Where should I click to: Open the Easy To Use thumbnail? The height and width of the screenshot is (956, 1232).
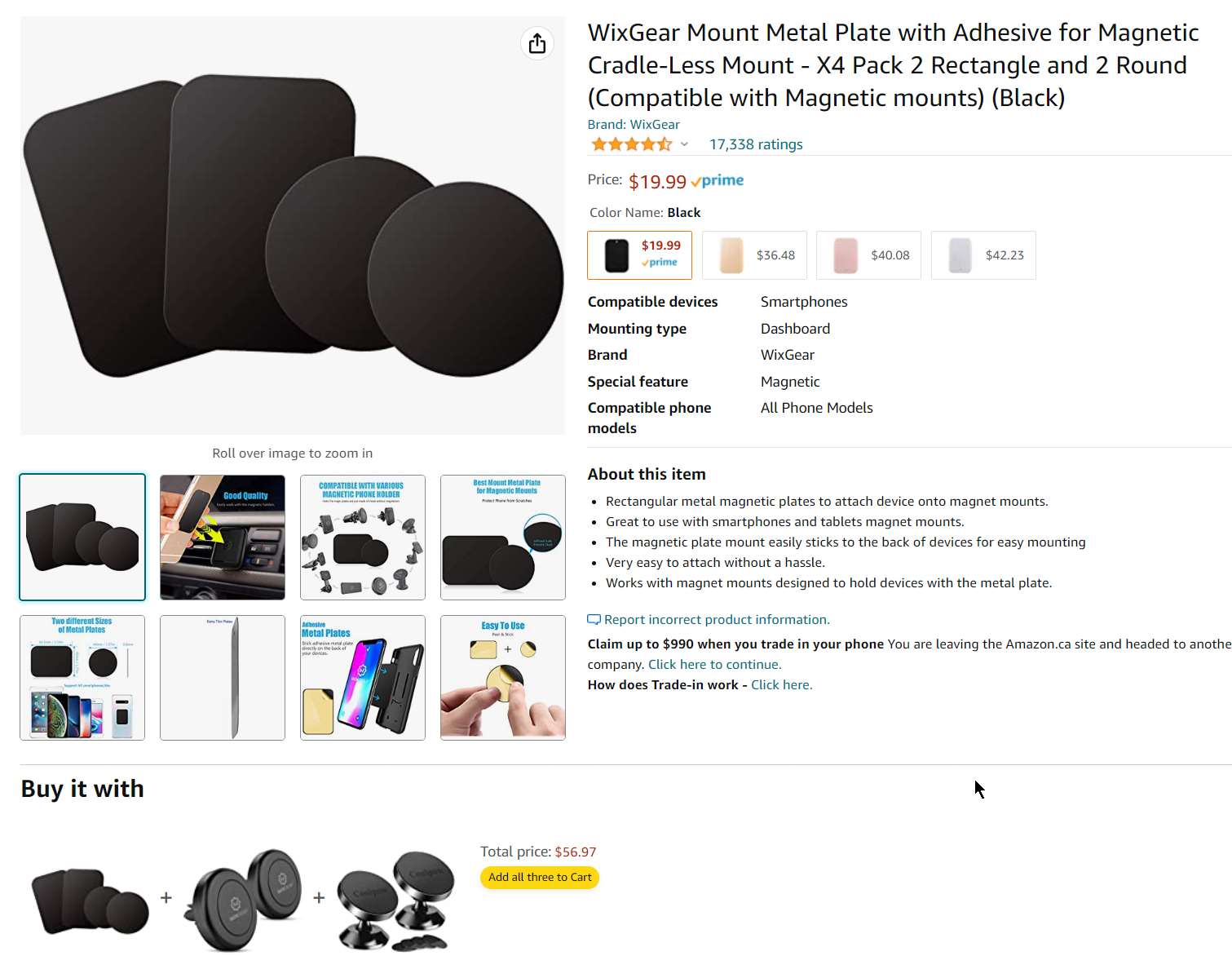coord(503,678)
